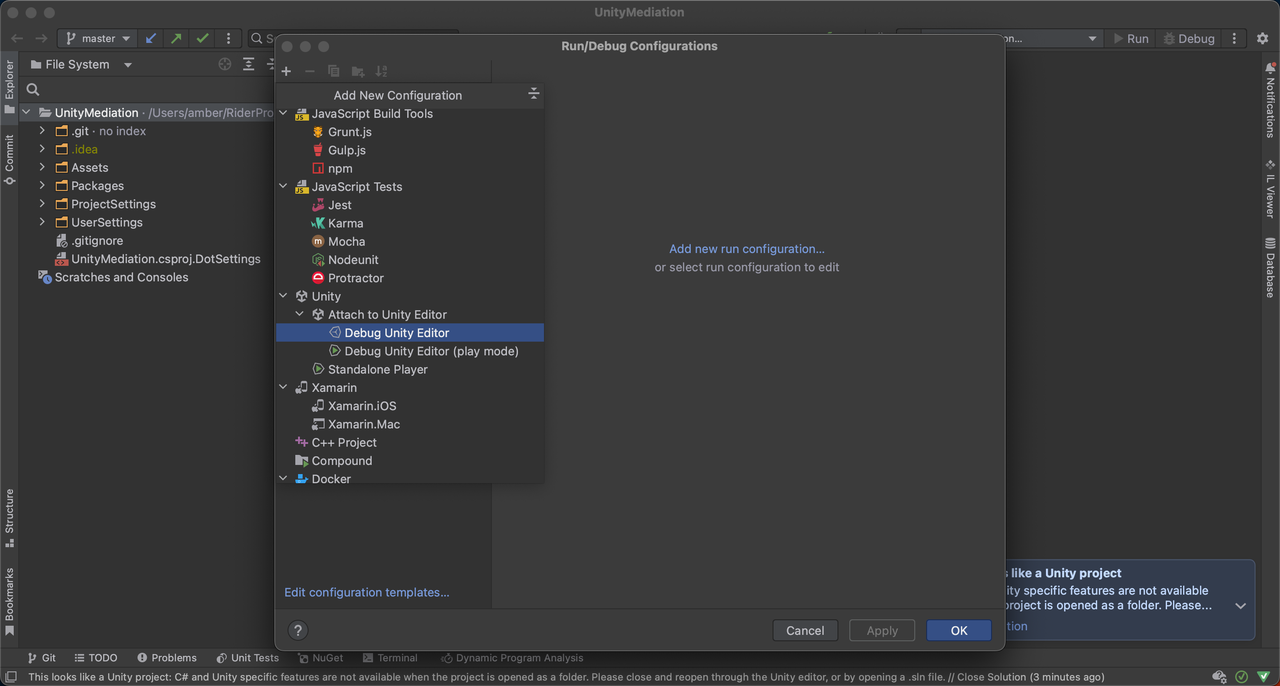Open the Structure tool window tab
1280x686 pixels.
pos(9,518)
